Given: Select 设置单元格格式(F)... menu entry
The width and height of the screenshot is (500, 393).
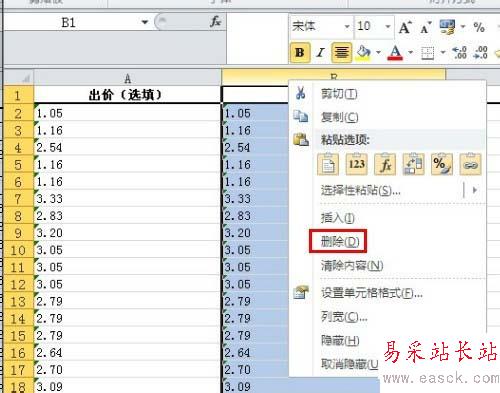Looking at the screenshot, I should [x=372, y=293].
